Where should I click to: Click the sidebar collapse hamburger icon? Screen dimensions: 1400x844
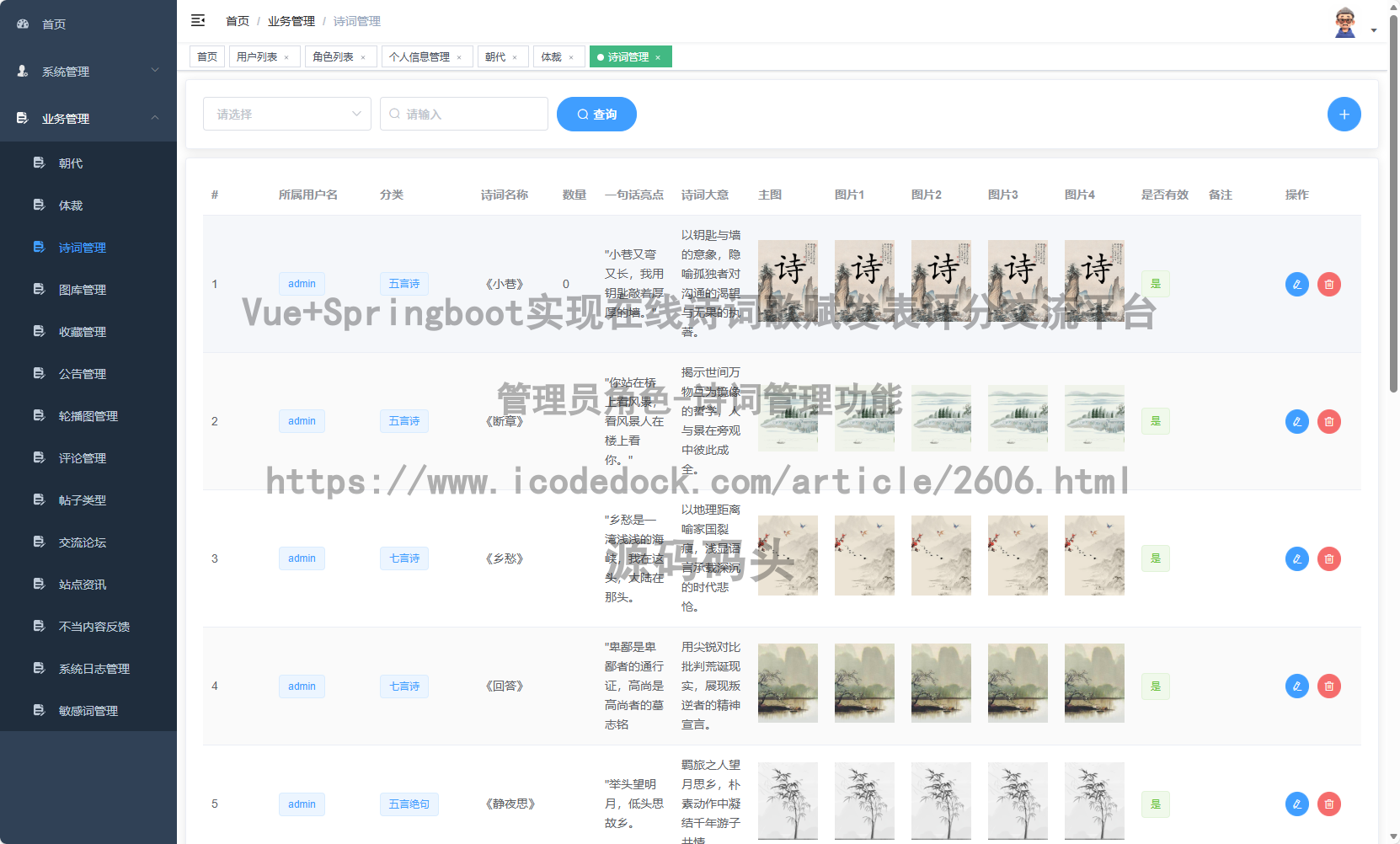click(198, 20)
